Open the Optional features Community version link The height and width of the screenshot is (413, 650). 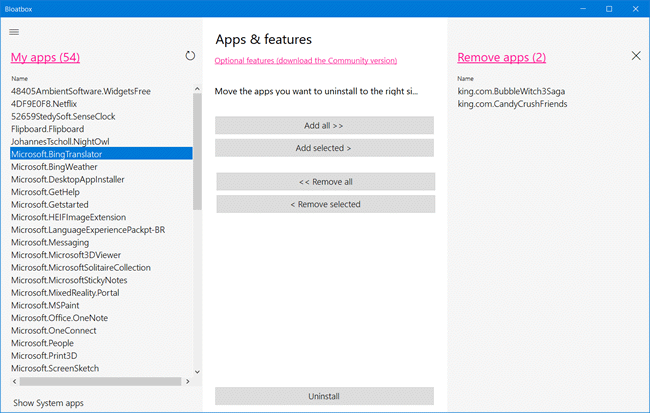pos(306,61)
